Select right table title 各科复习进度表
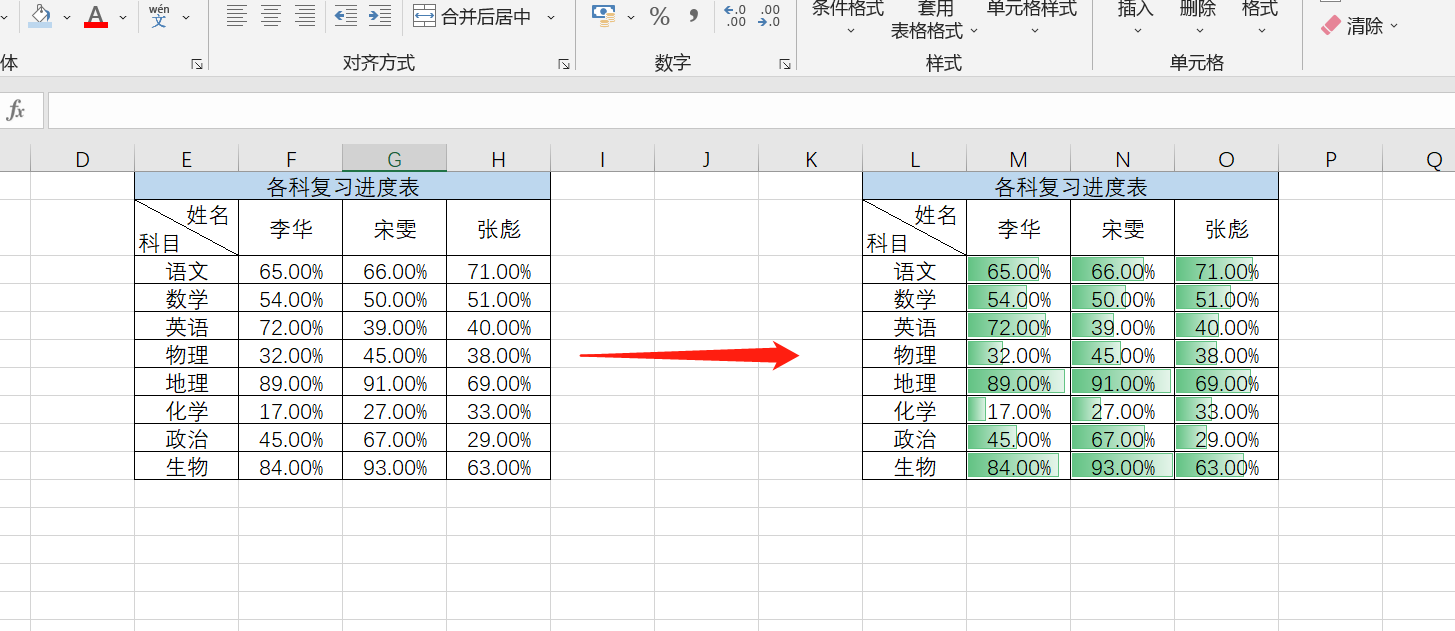 (x=1071, y=186)
